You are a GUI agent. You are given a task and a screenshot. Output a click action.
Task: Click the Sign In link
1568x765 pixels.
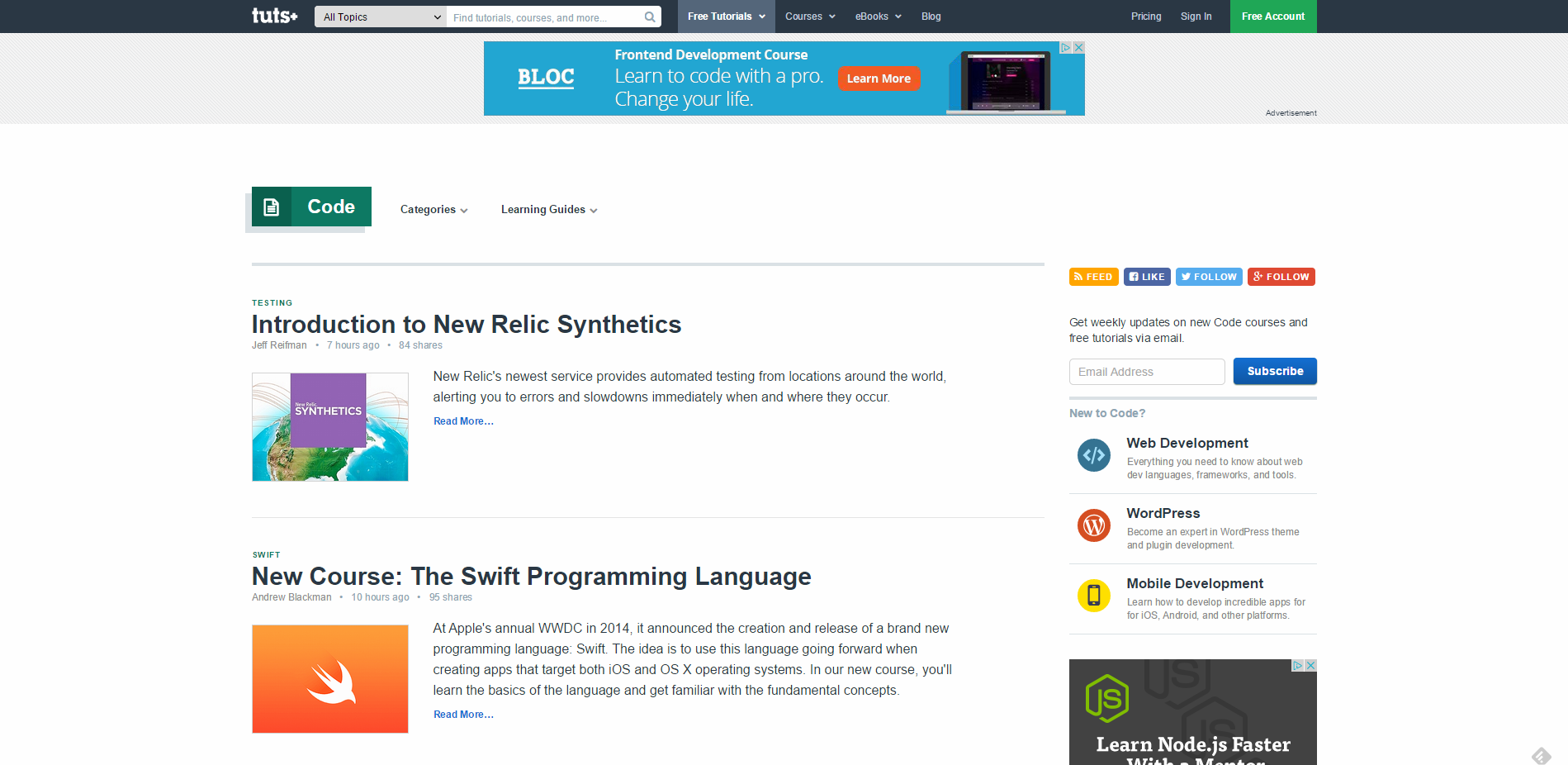[1196, 17]
